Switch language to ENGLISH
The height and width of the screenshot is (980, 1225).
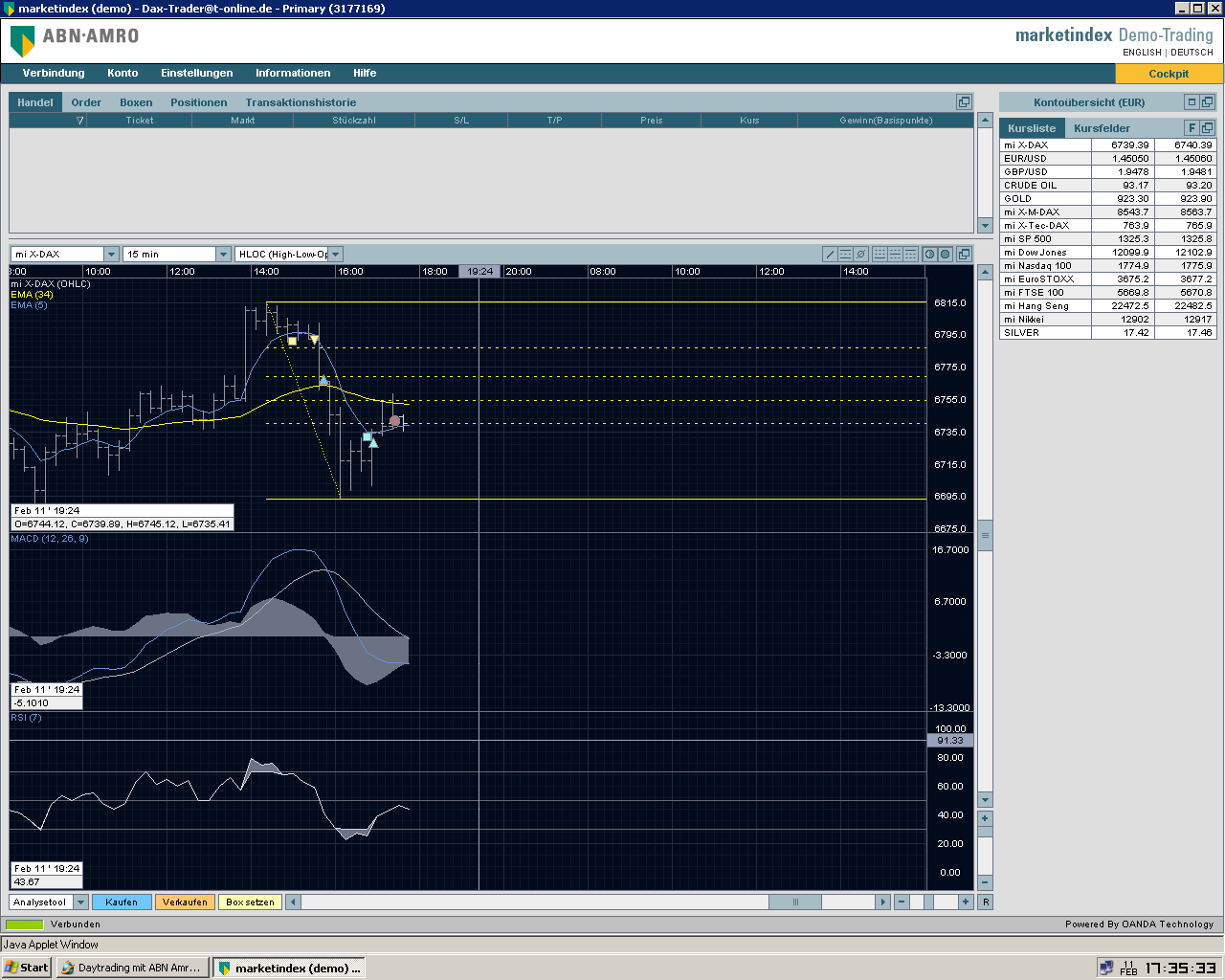coord(1142,53)
